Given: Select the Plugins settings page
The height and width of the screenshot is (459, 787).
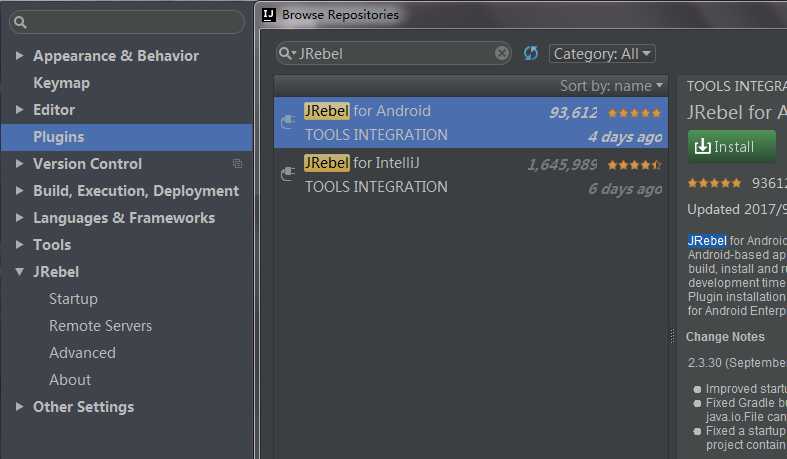Looking at the screenshot, I should click(126, 137).
